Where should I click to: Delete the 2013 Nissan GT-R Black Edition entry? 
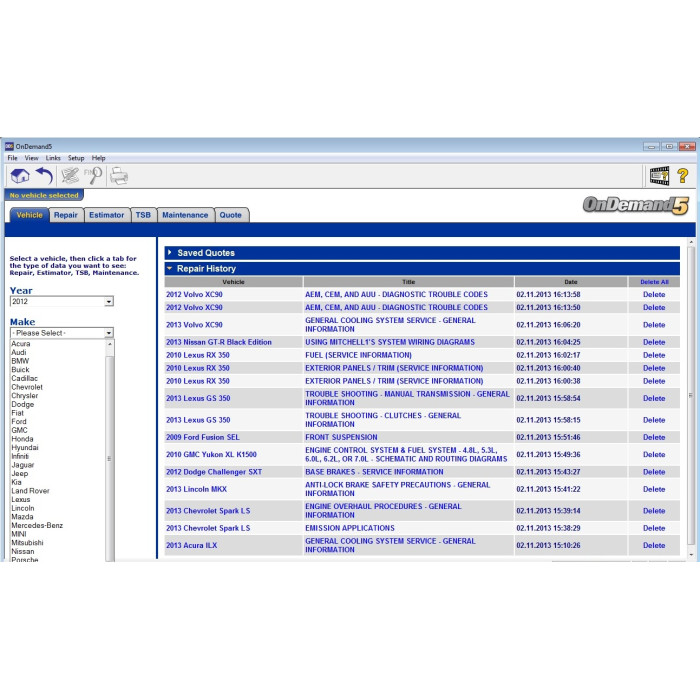coord(654,342)
